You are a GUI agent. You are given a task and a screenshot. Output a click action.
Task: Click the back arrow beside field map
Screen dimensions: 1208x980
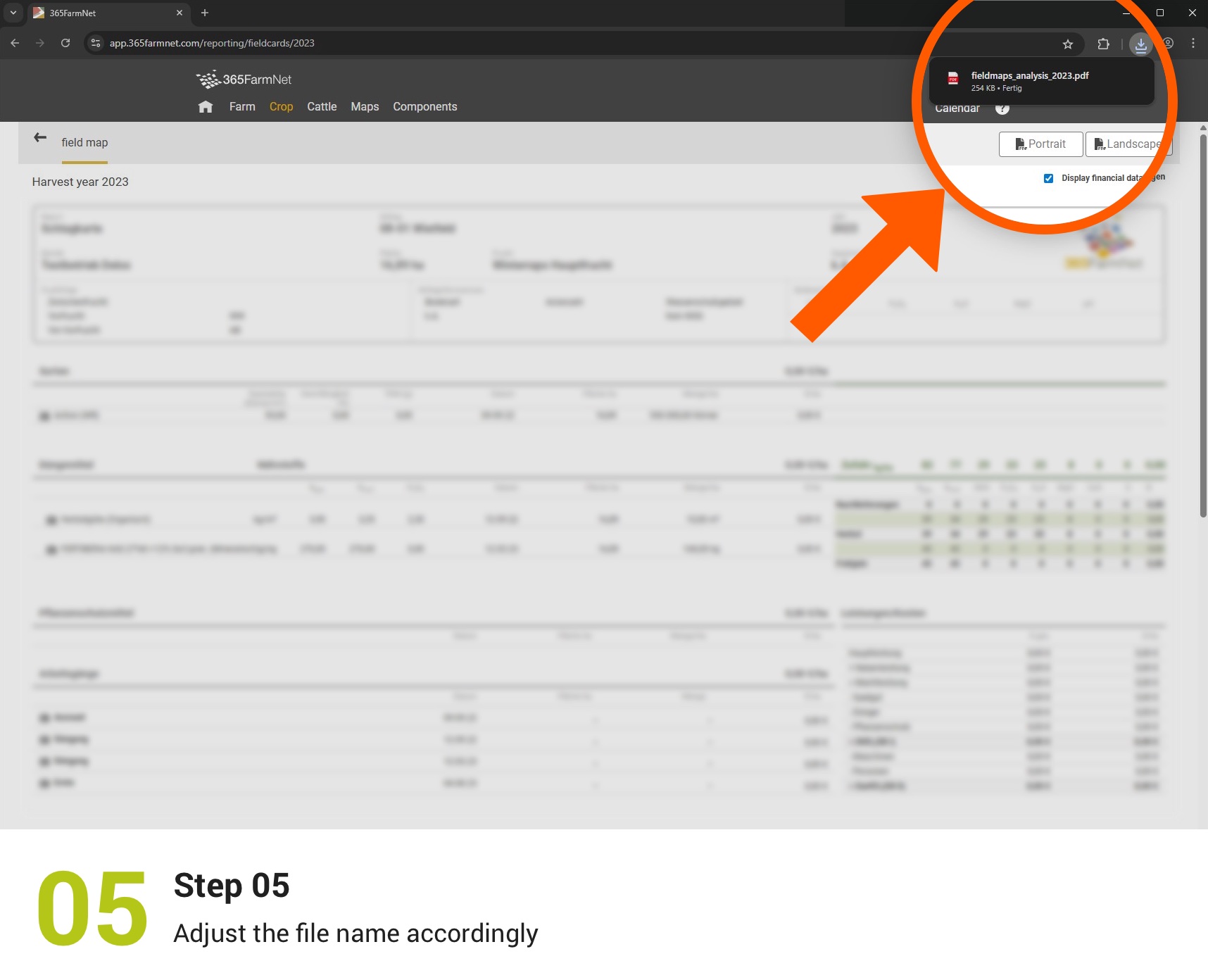pyautogui.click(x=40, y=138)
